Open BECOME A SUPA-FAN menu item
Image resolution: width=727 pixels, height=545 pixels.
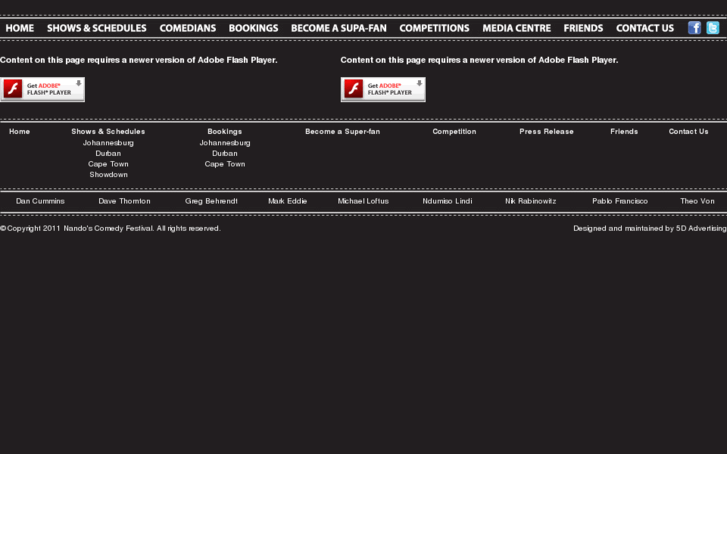pyautogui.click(x=338, y=28)
